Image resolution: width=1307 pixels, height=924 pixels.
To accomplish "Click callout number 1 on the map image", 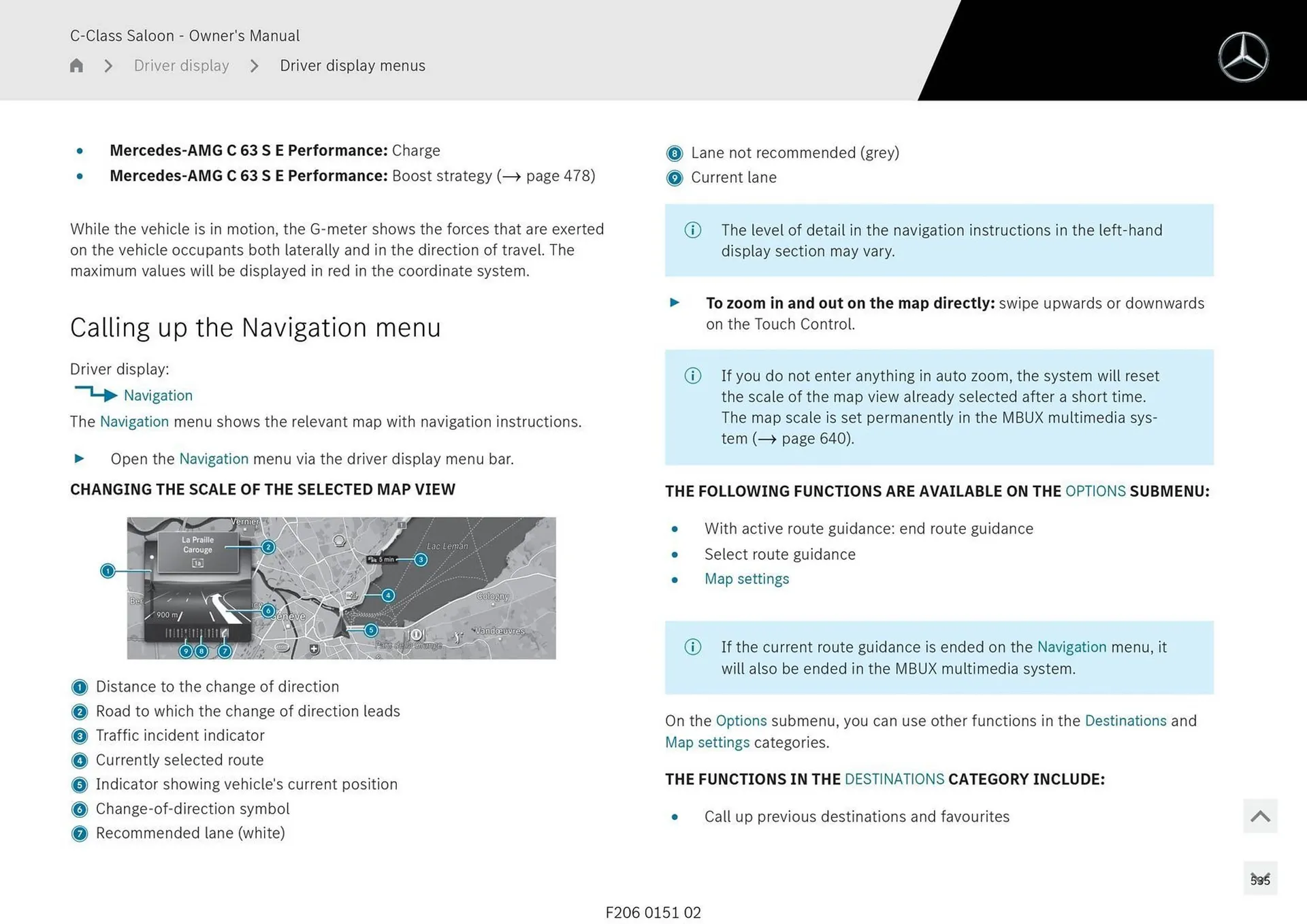I will [108, 571].
